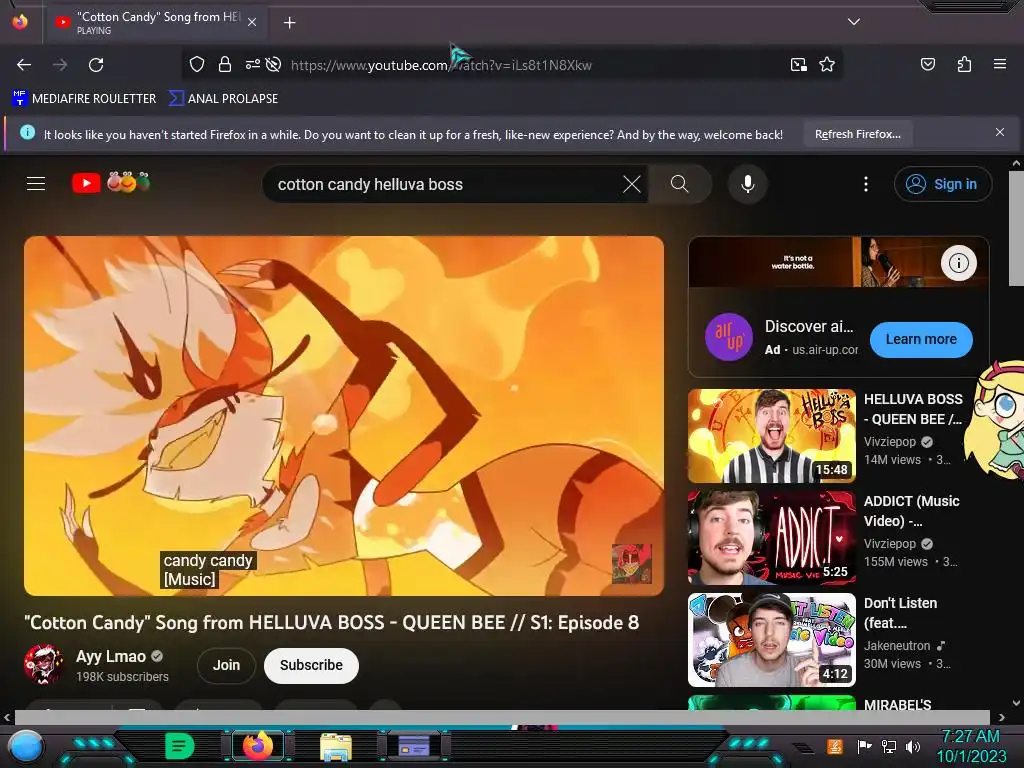
Task: Join the Ayy Lmao channel
Action: (226, 665)
